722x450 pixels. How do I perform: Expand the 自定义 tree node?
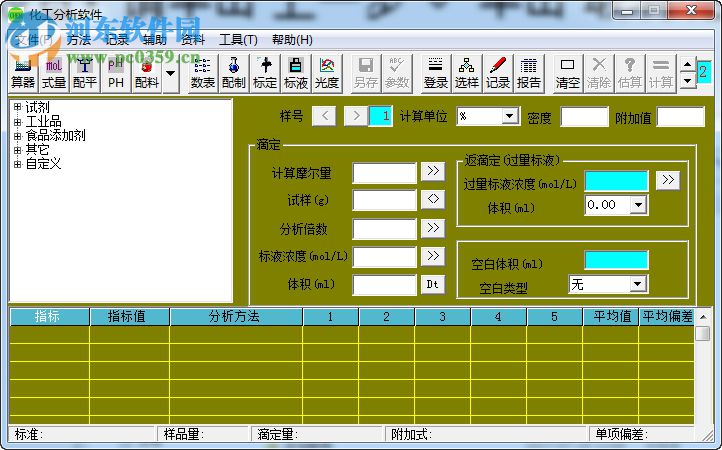pyautogui.click(x=17, y=164)
